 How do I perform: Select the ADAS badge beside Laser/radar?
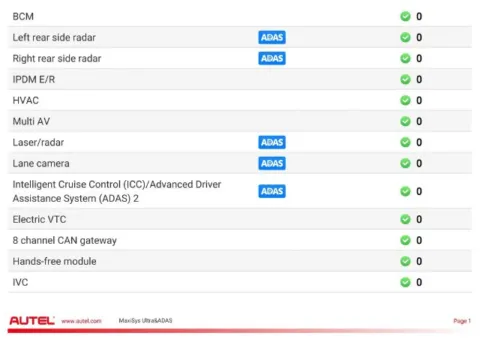tap(272, 142)
